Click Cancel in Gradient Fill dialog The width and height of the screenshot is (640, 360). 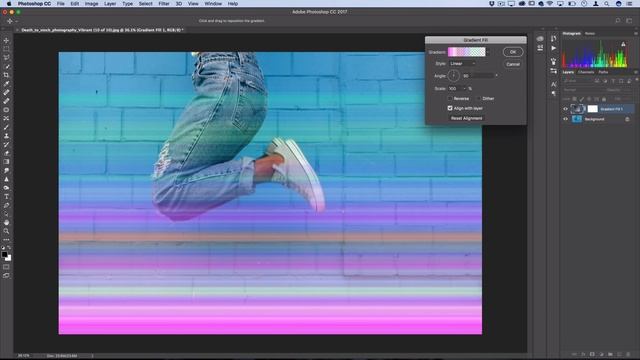tap(513, 64)
